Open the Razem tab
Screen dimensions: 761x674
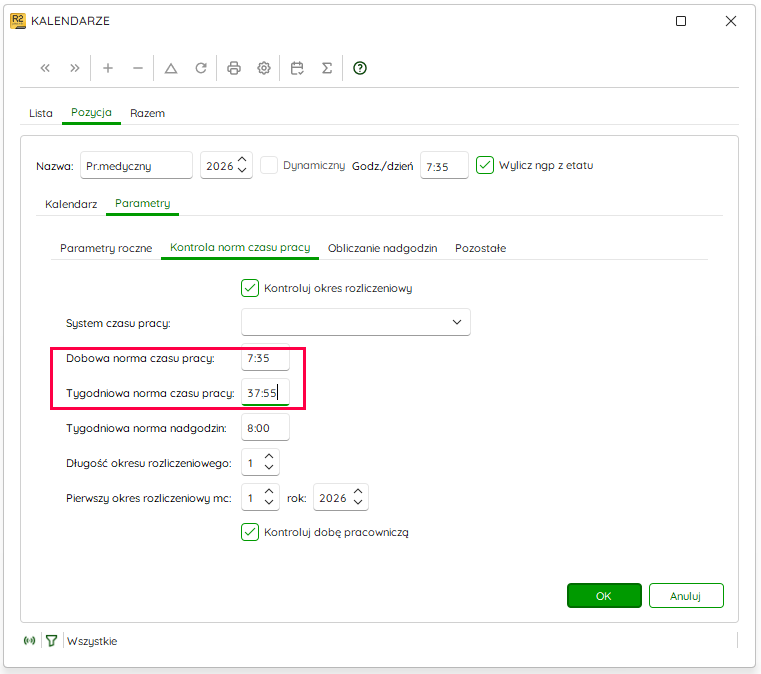[148, 113]
